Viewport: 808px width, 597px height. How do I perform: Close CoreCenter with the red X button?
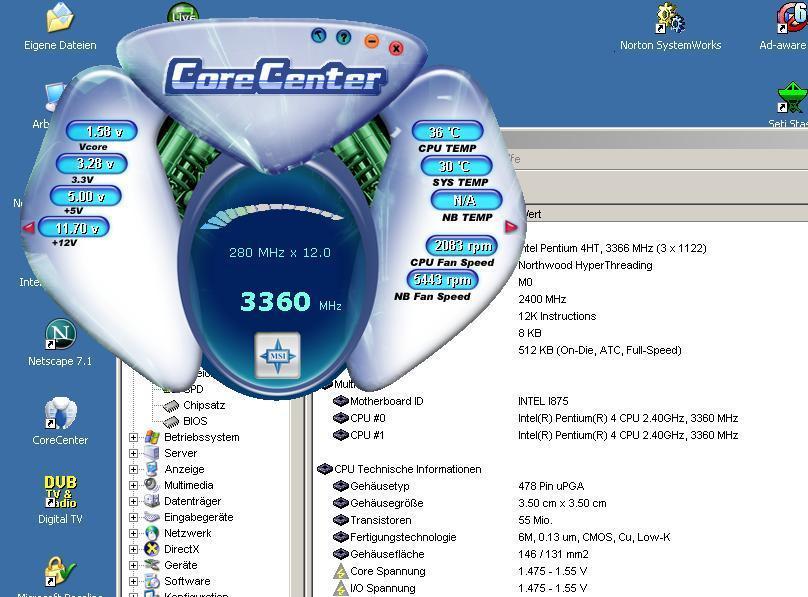pyautogui.click(x=396, y=48)
